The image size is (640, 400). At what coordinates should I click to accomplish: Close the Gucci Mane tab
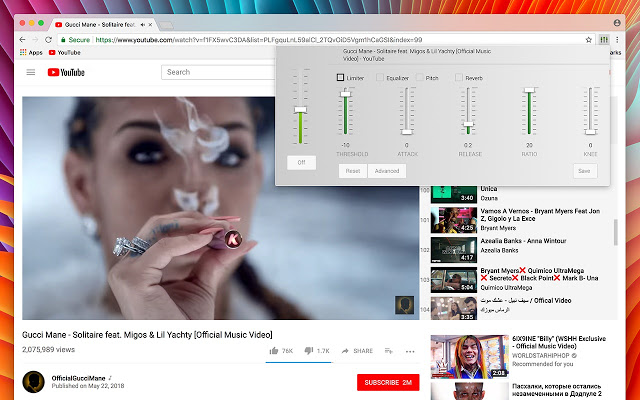point(150,24)
